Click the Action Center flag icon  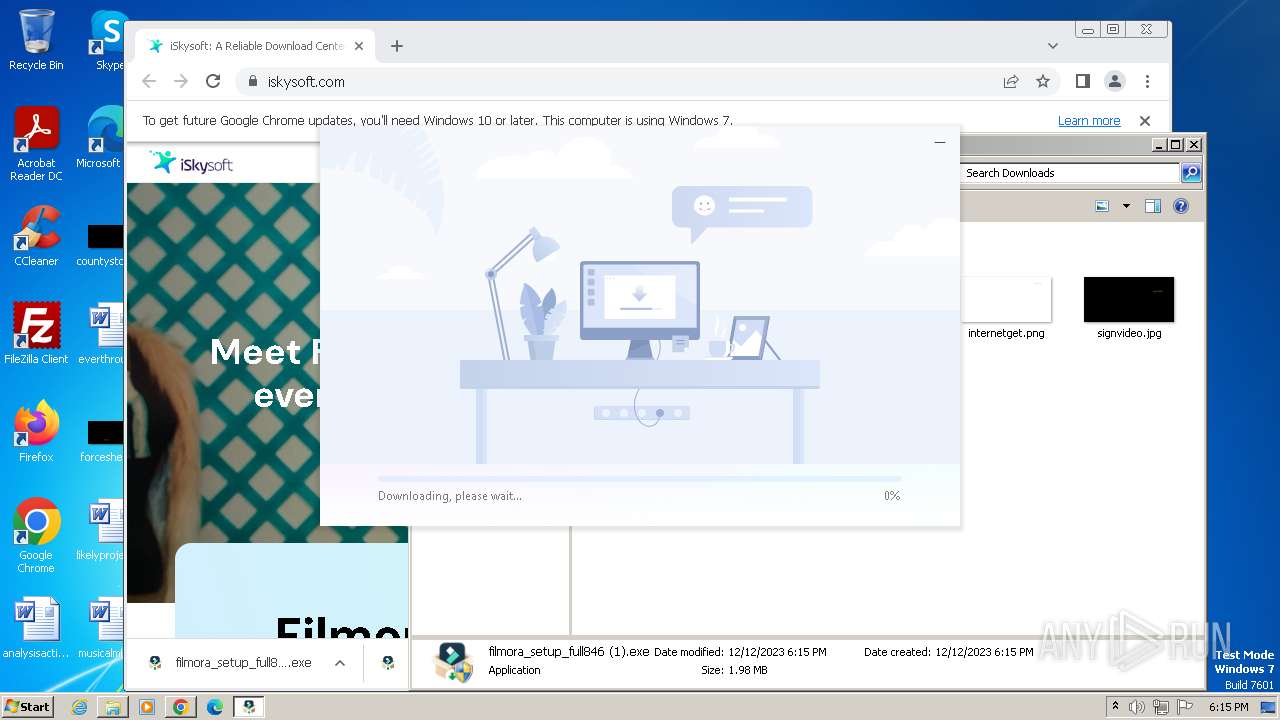click(x=1185, y=707)
